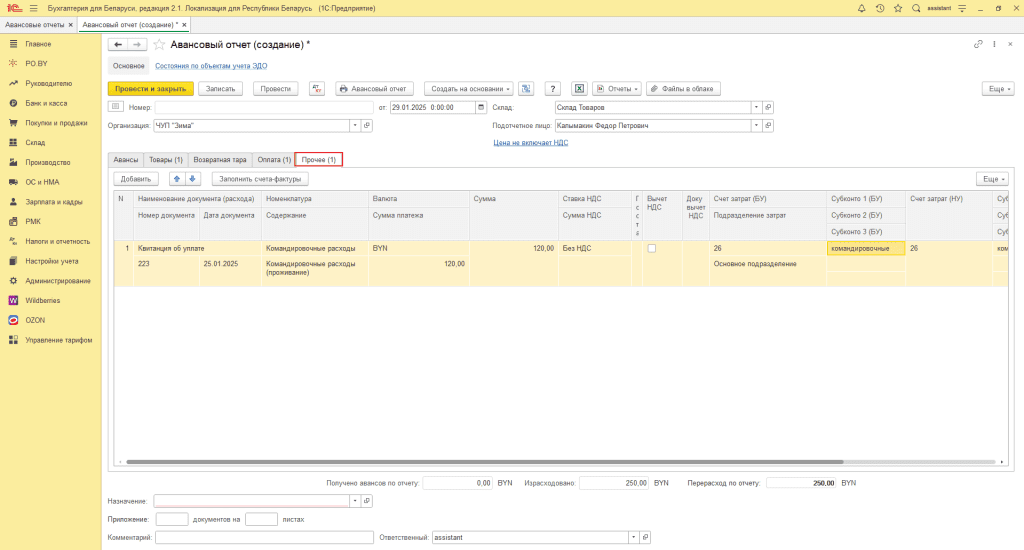1024x550 pixels.
Task: Expand the Создать на основании dropdown
Action: coord(468,89)
